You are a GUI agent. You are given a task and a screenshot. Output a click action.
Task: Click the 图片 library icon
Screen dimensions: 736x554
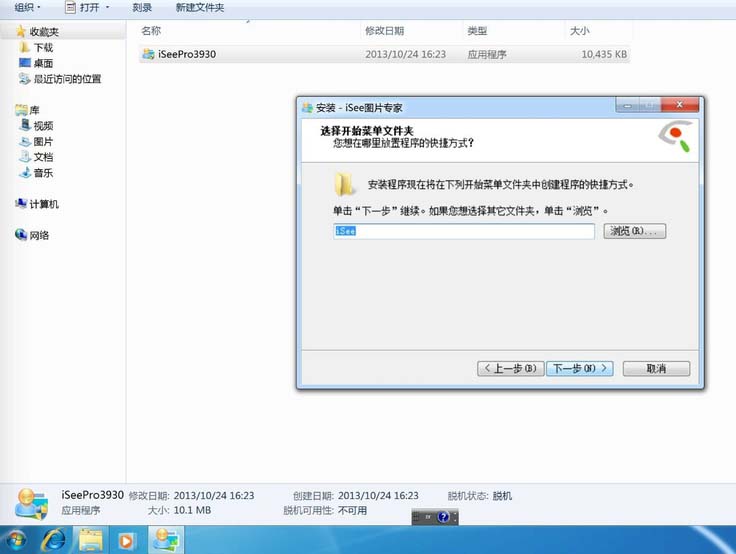(25, 141)
